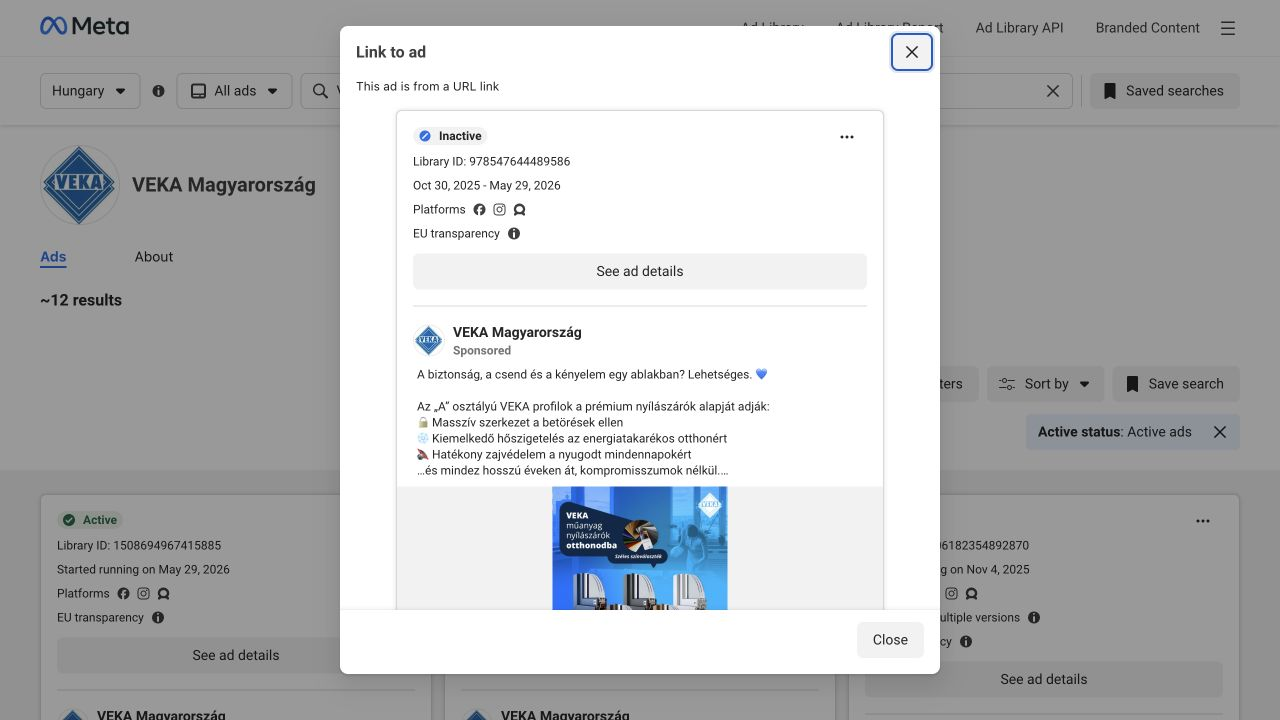Click the Link to ad dialog title

(391, 52)
